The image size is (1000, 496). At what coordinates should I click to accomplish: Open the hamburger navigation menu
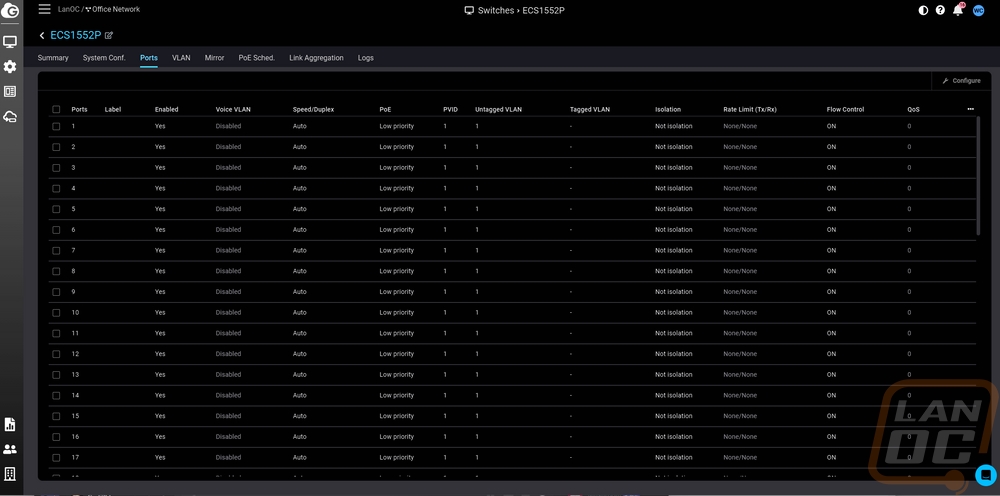pos(44,10)
